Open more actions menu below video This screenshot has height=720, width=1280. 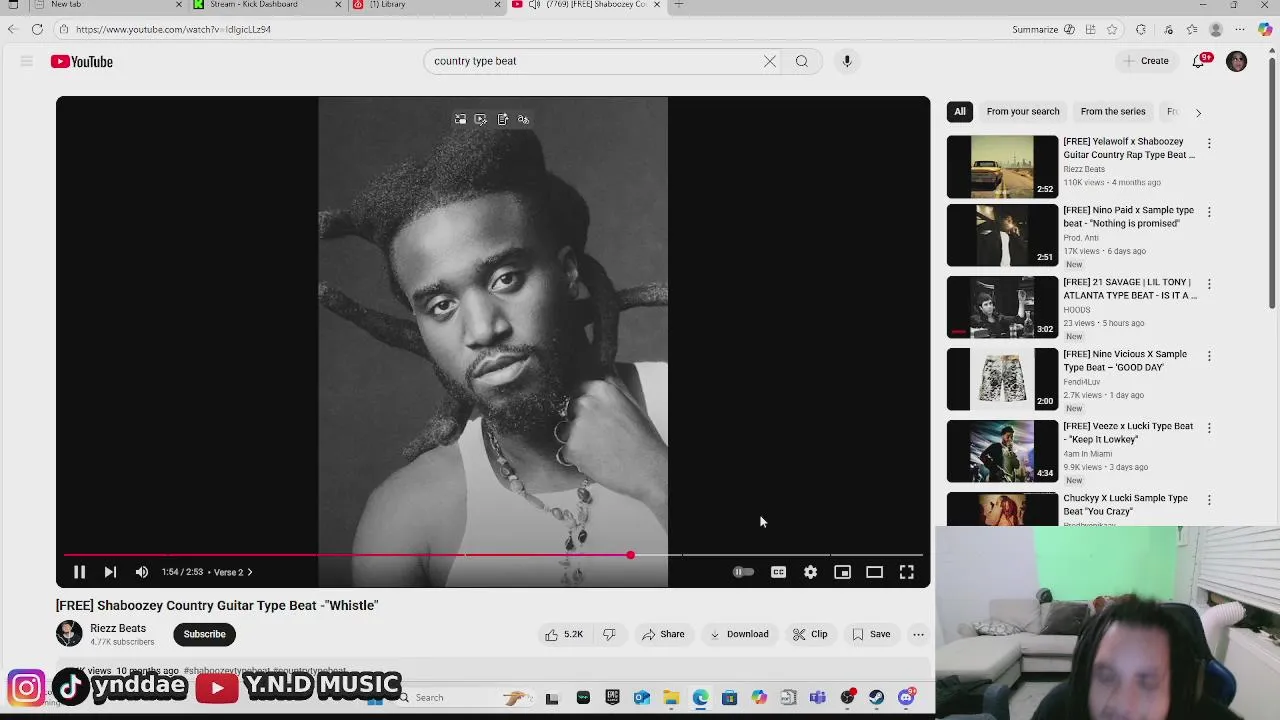tap(918, 634)
